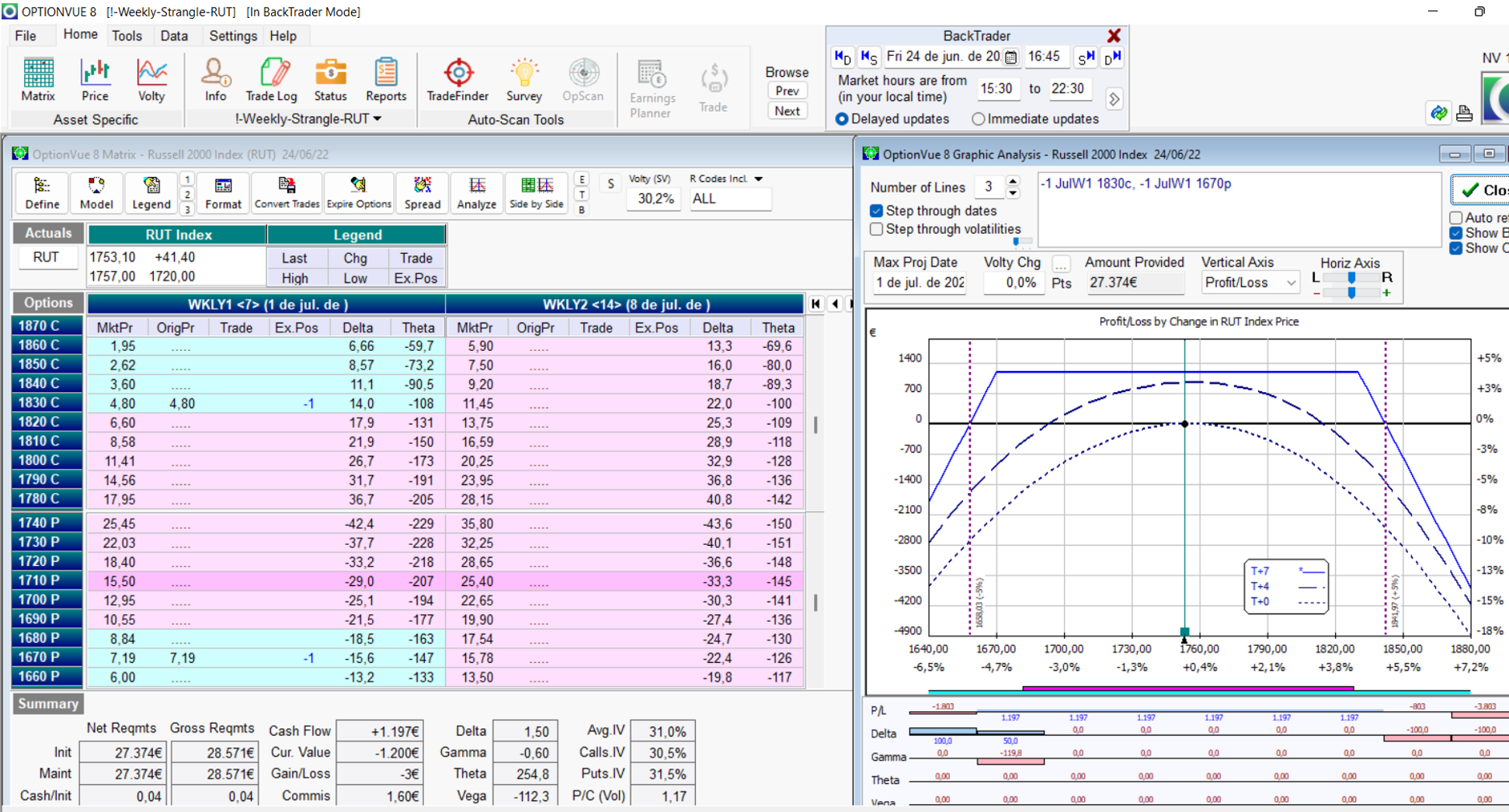Toggle the S button beside Volty
Image resolution: width=1509 pixels, height=812 pixels.
click(x=610, y=184)
